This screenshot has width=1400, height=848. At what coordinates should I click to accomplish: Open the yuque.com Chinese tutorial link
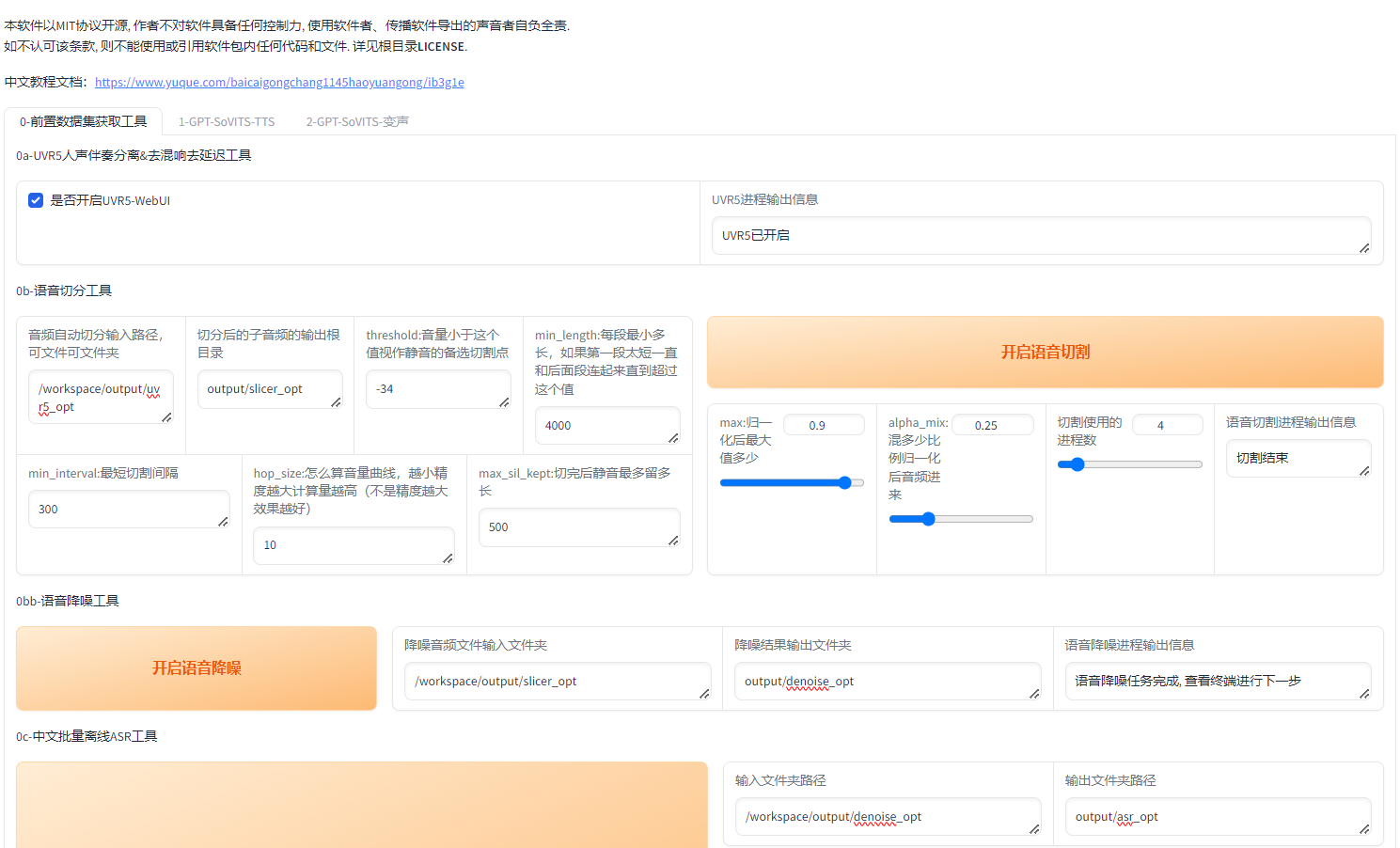click(278, 82)
